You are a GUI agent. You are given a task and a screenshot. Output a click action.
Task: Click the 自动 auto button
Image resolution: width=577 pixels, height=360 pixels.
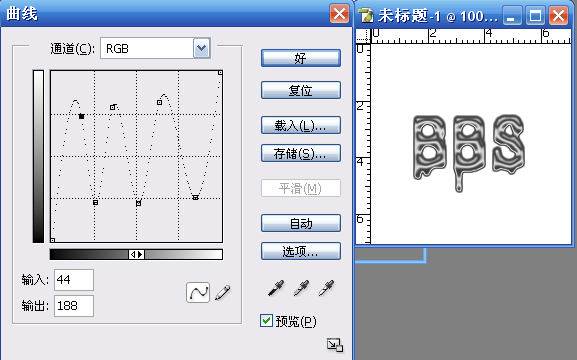coord(301,223)
